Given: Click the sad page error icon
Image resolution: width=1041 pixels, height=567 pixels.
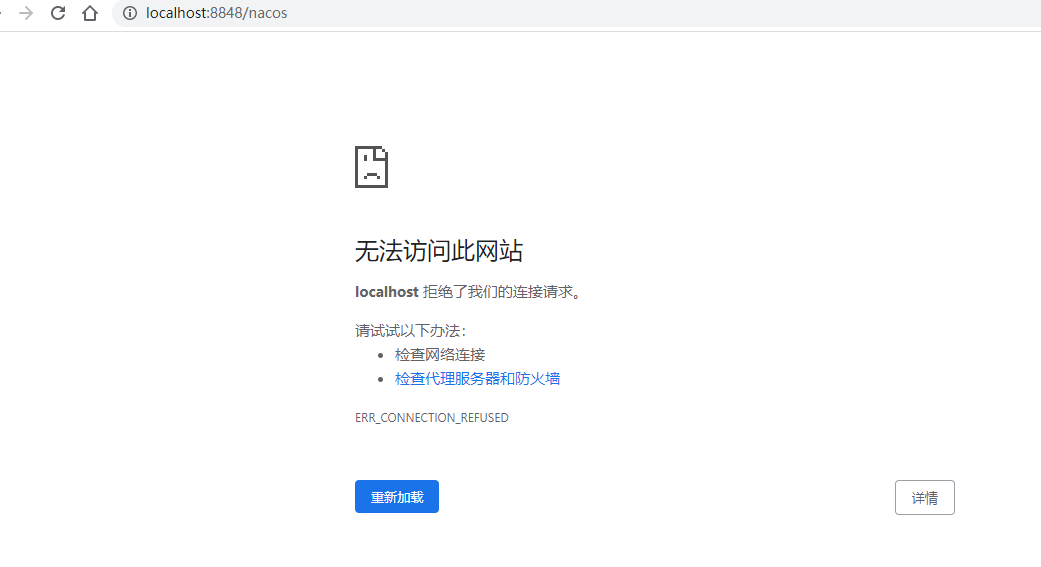Looking at the screenshot, I should tap(371, 167).
